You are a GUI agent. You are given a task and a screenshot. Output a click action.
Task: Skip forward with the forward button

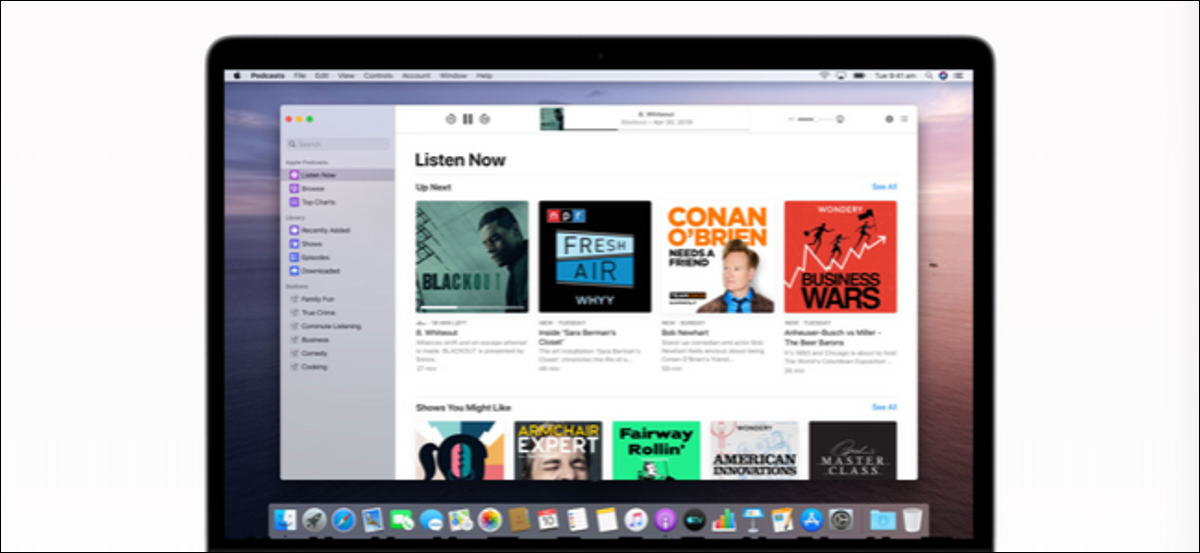pos(484,119)
